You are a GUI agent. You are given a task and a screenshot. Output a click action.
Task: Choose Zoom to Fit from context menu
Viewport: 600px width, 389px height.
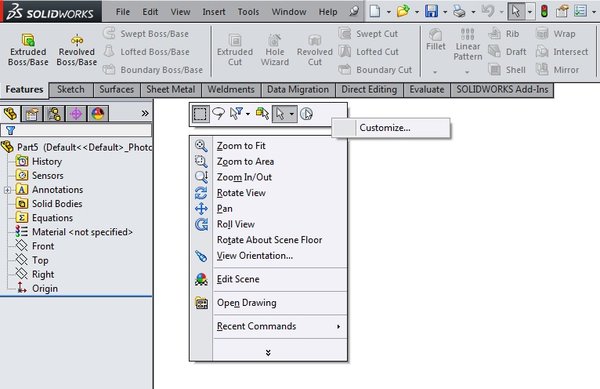tap(268, 146)
